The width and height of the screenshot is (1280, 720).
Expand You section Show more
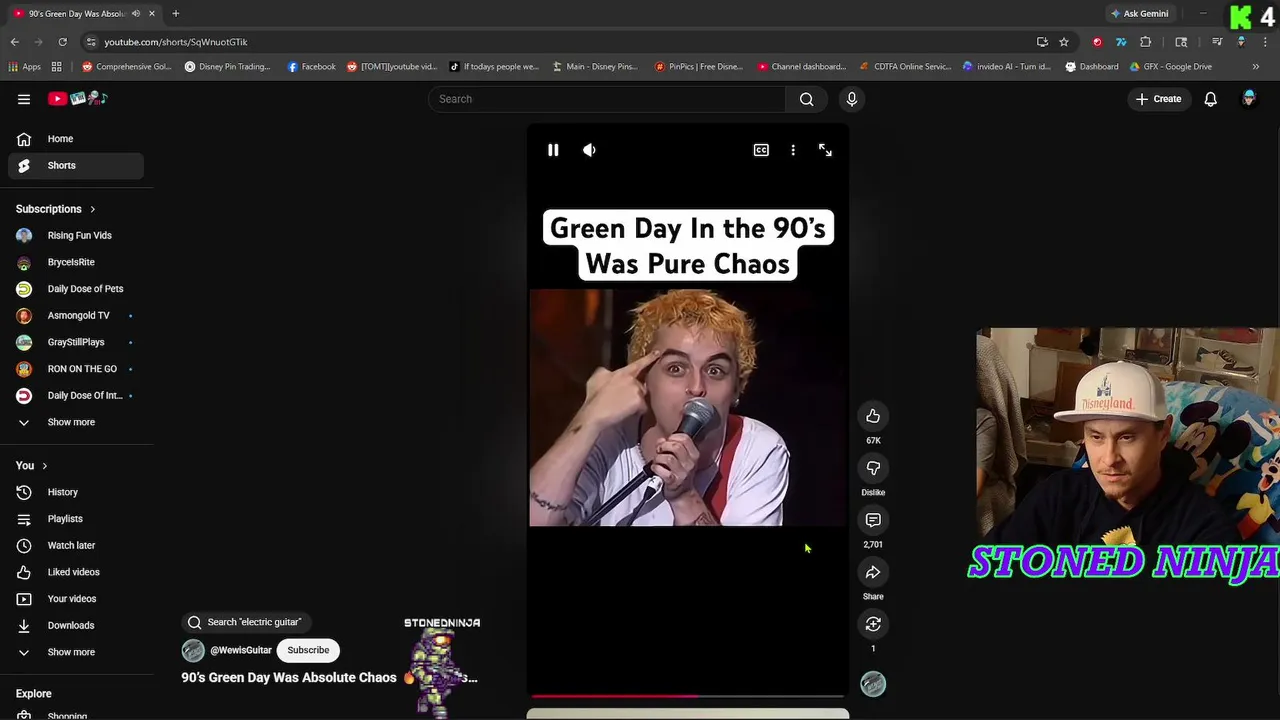[x=76, y=652]
